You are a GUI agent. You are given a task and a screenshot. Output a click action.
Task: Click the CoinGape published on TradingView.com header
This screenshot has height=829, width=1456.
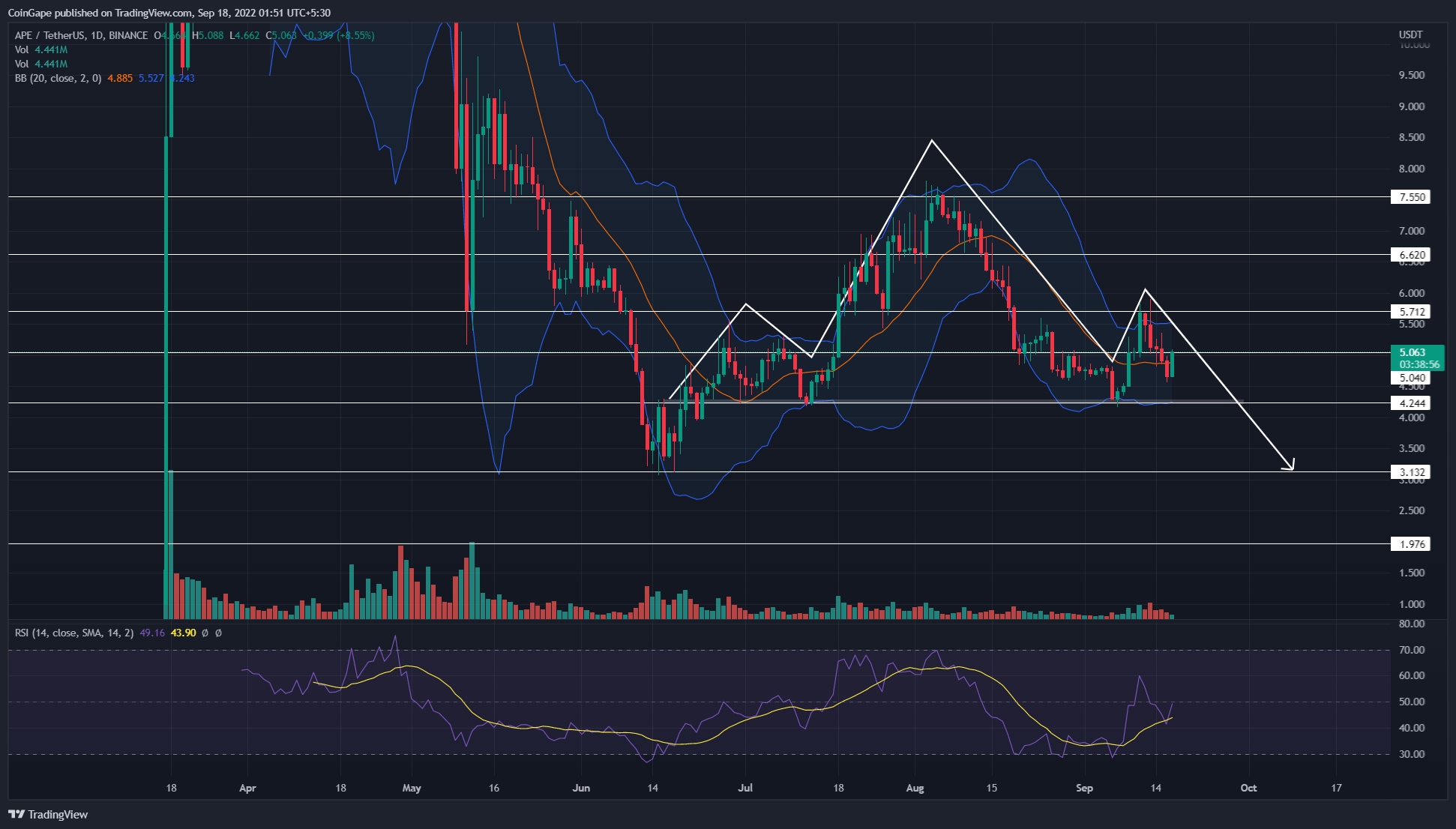(x=169, y=13)
